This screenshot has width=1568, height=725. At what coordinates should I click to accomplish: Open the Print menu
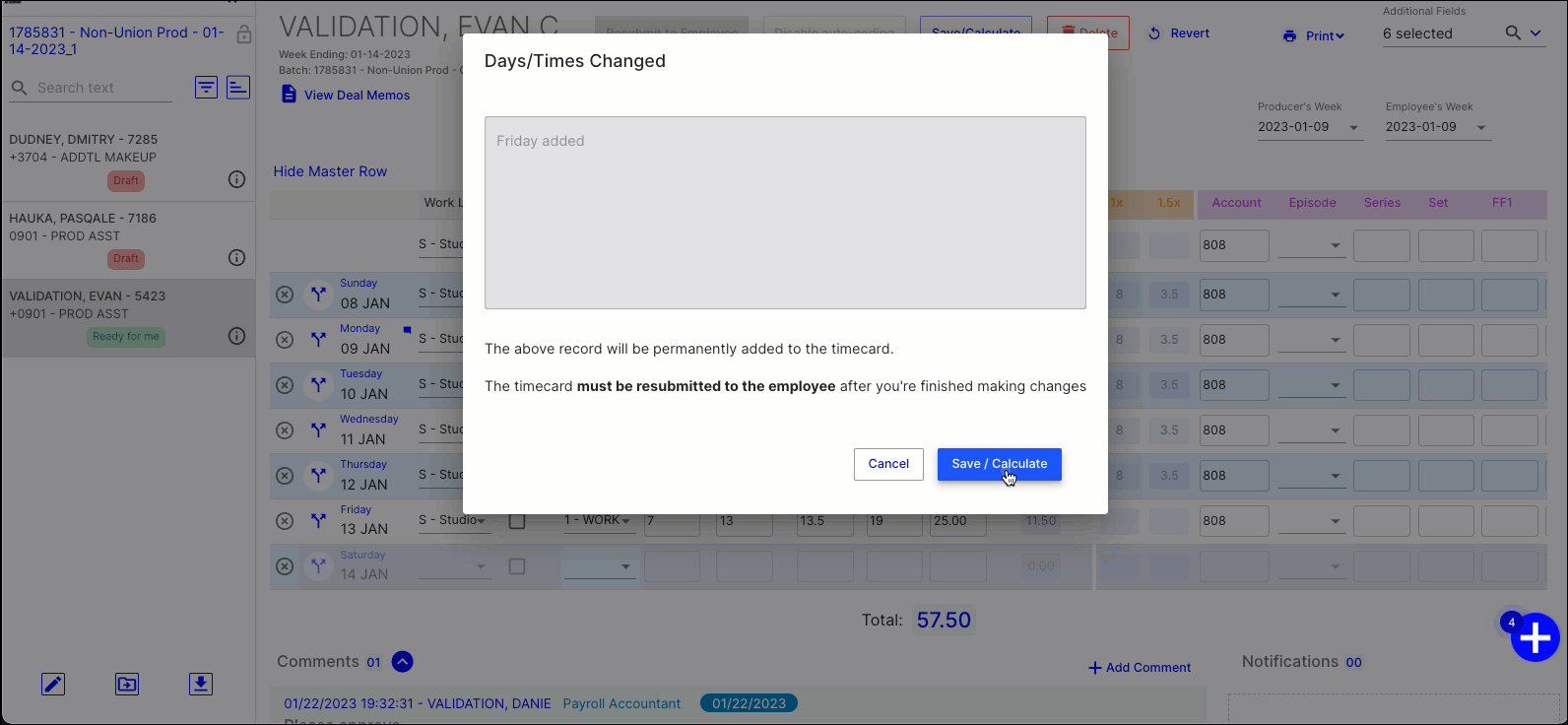[x=1314, y=35]
